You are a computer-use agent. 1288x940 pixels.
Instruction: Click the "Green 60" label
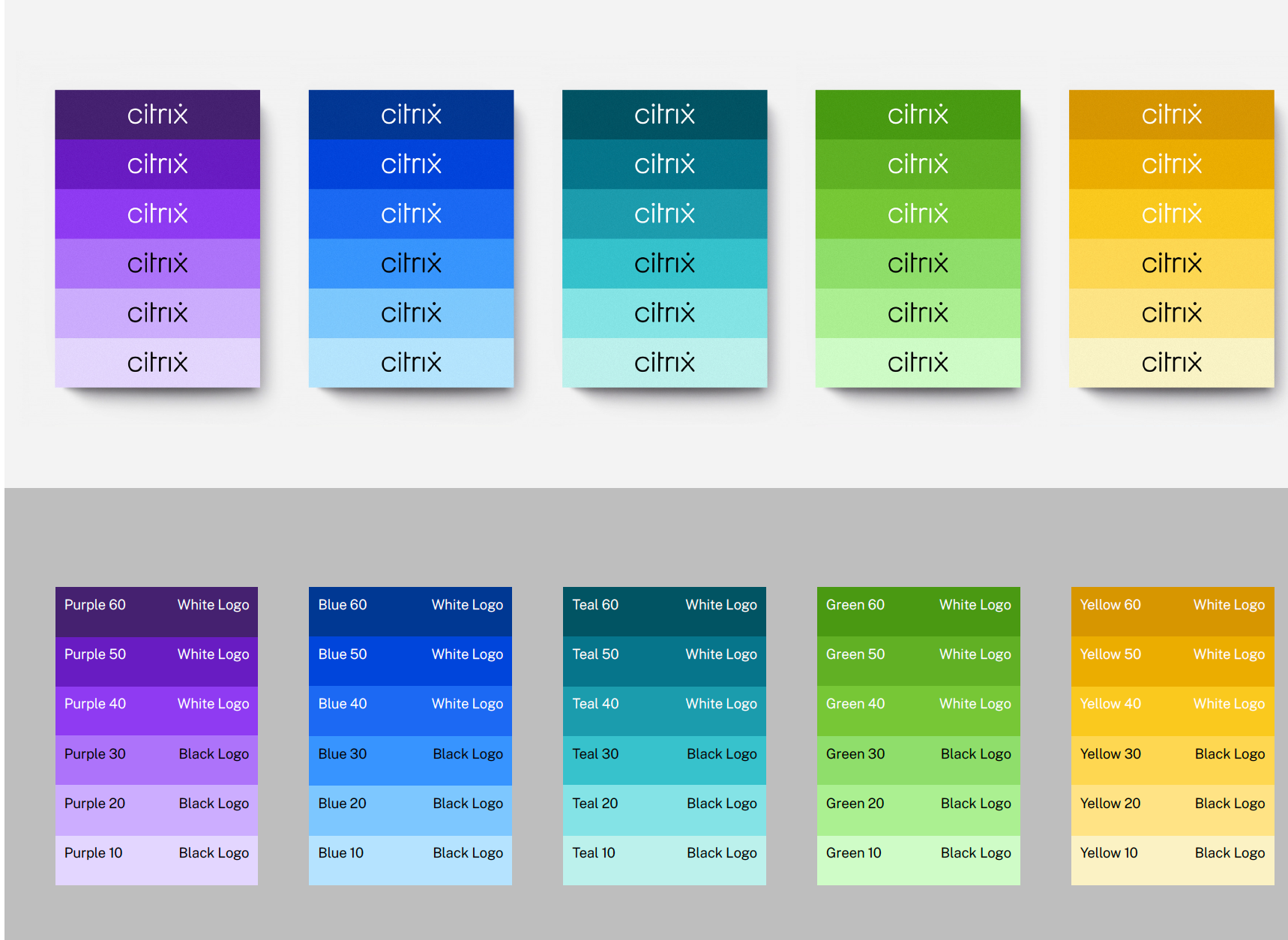pos(855,605)
